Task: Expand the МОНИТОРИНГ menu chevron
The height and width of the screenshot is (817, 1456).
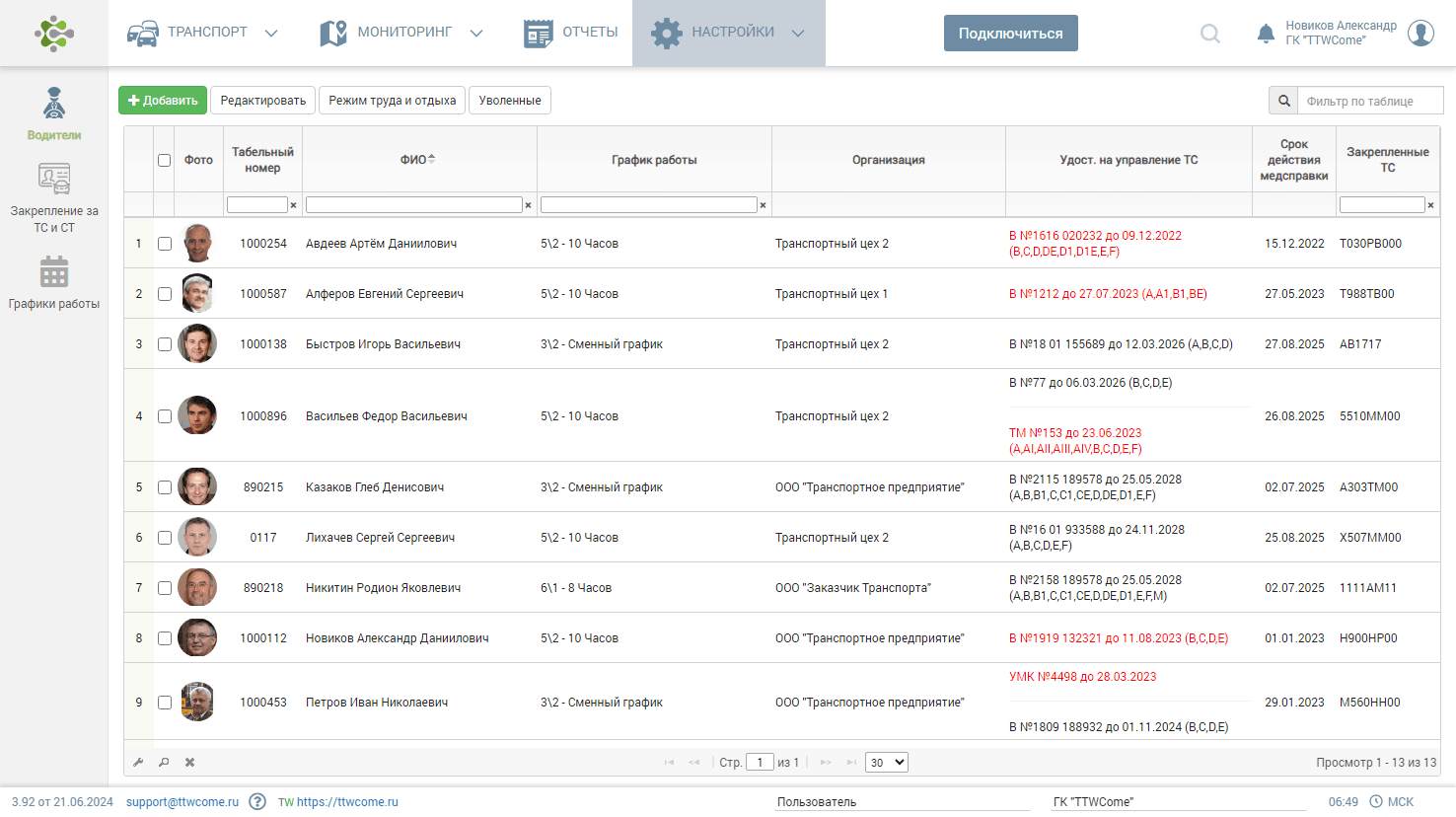Action: (476, 34)
